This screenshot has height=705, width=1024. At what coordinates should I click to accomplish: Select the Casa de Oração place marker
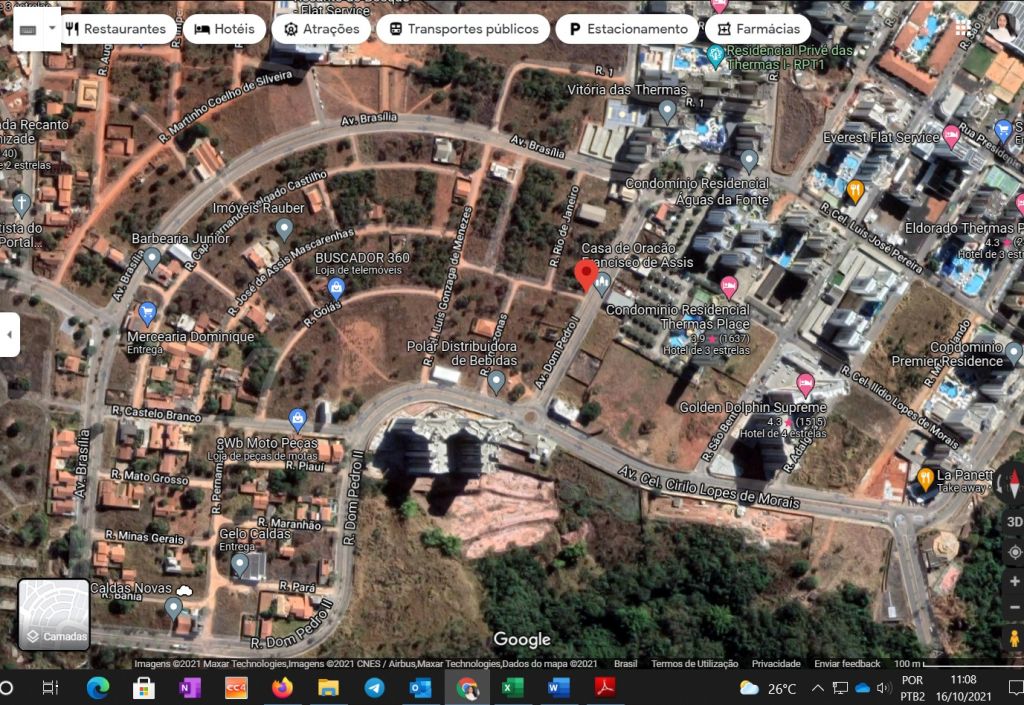602,283
